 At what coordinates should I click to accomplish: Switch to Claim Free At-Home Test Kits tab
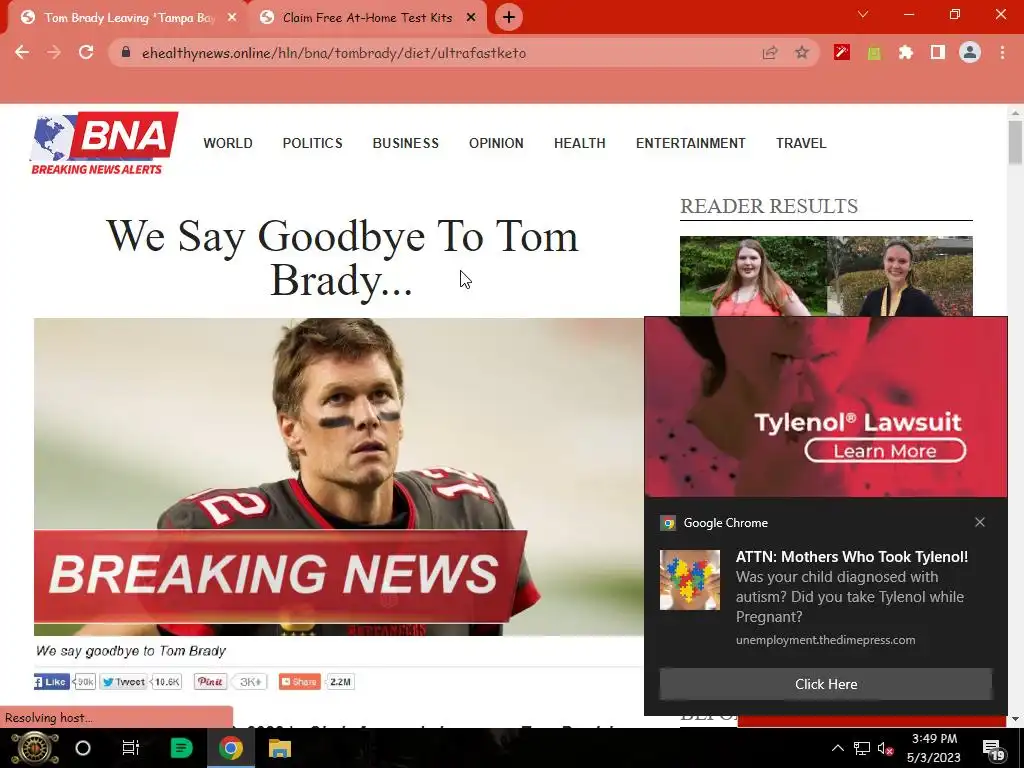coord(368,18)
